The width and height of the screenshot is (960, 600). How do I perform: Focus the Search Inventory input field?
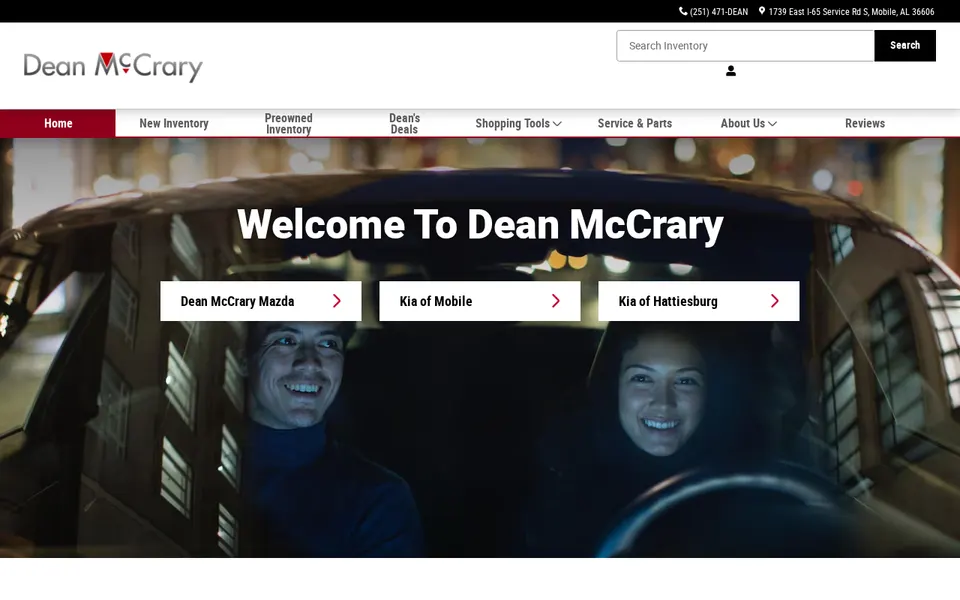click(745, 45)
